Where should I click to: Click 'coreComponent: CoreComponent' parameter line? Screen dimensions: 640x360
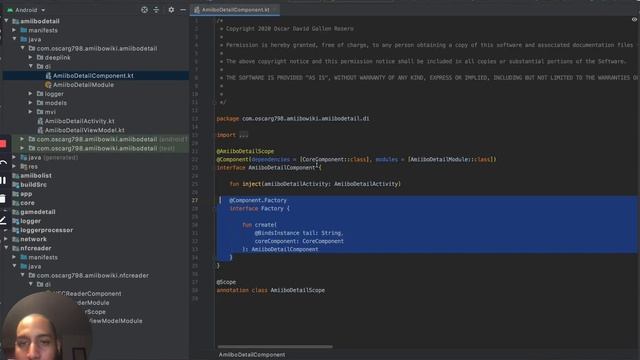point(299,241)
